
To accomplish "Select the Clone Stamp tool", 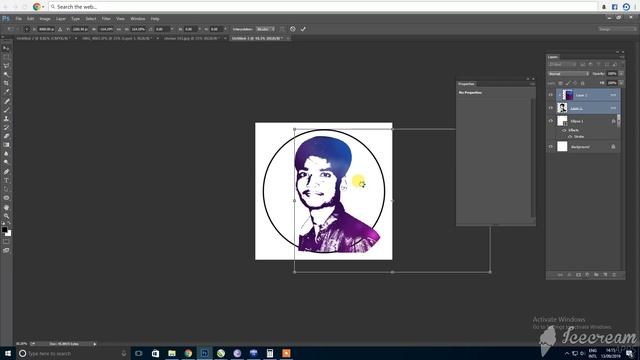I will point(6,118).
